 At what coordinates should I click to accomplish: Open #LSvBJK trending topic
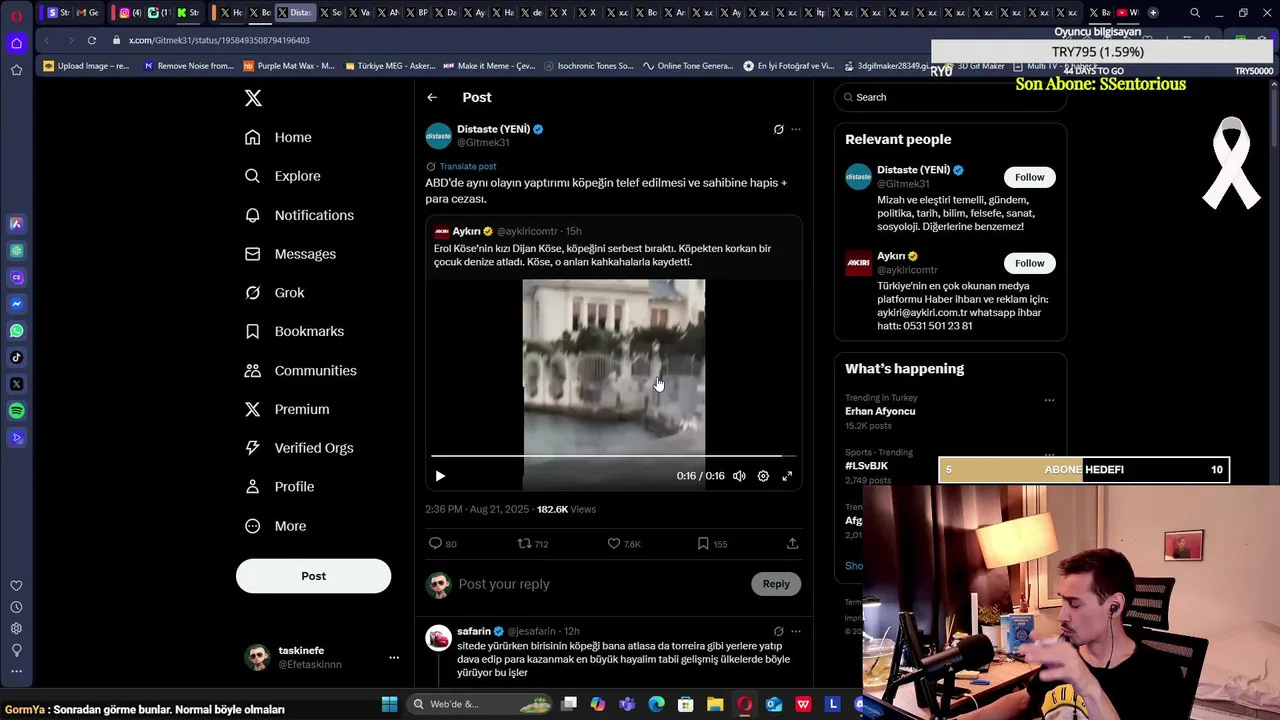(x=866, y=465)
